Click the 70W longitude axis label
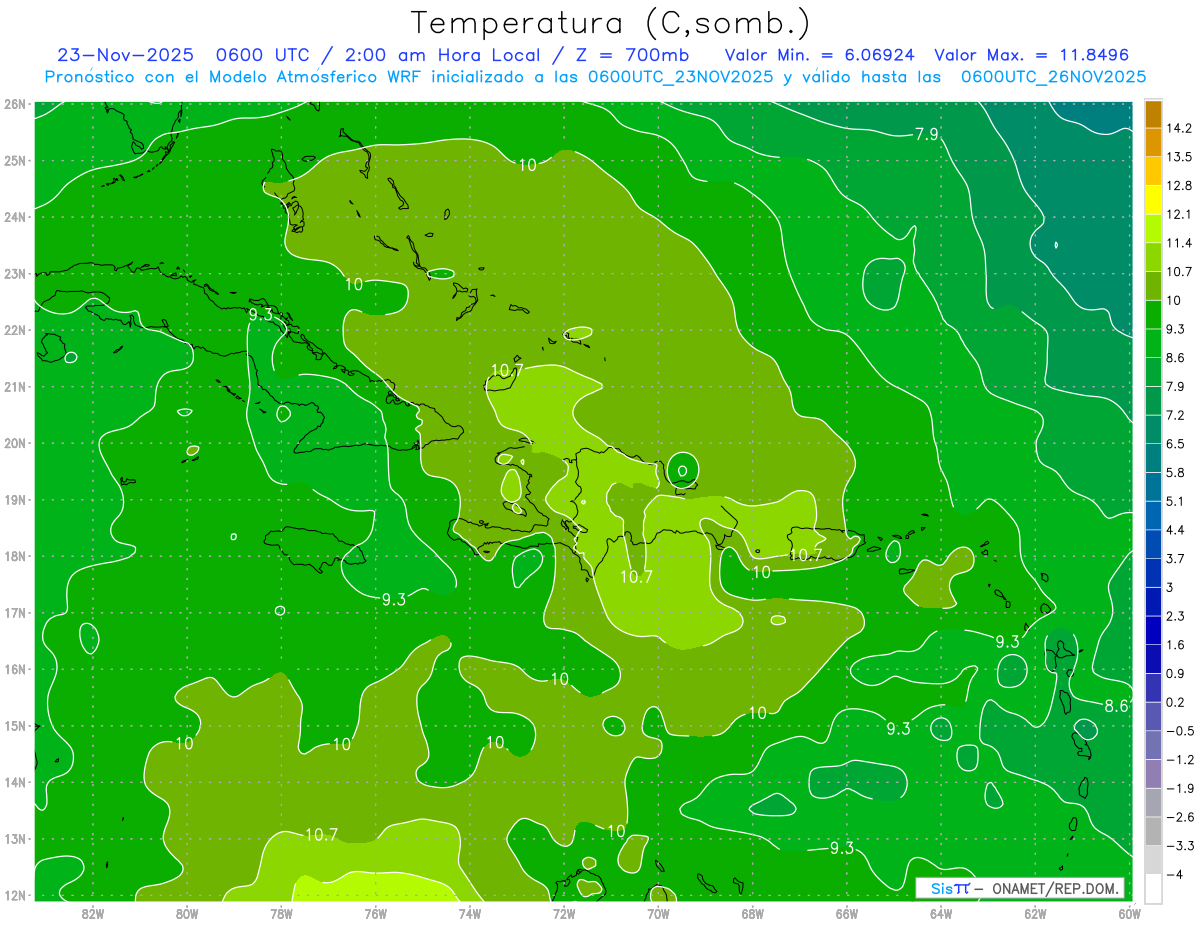This screenshot has height=927, width=1200. point(658,913)
